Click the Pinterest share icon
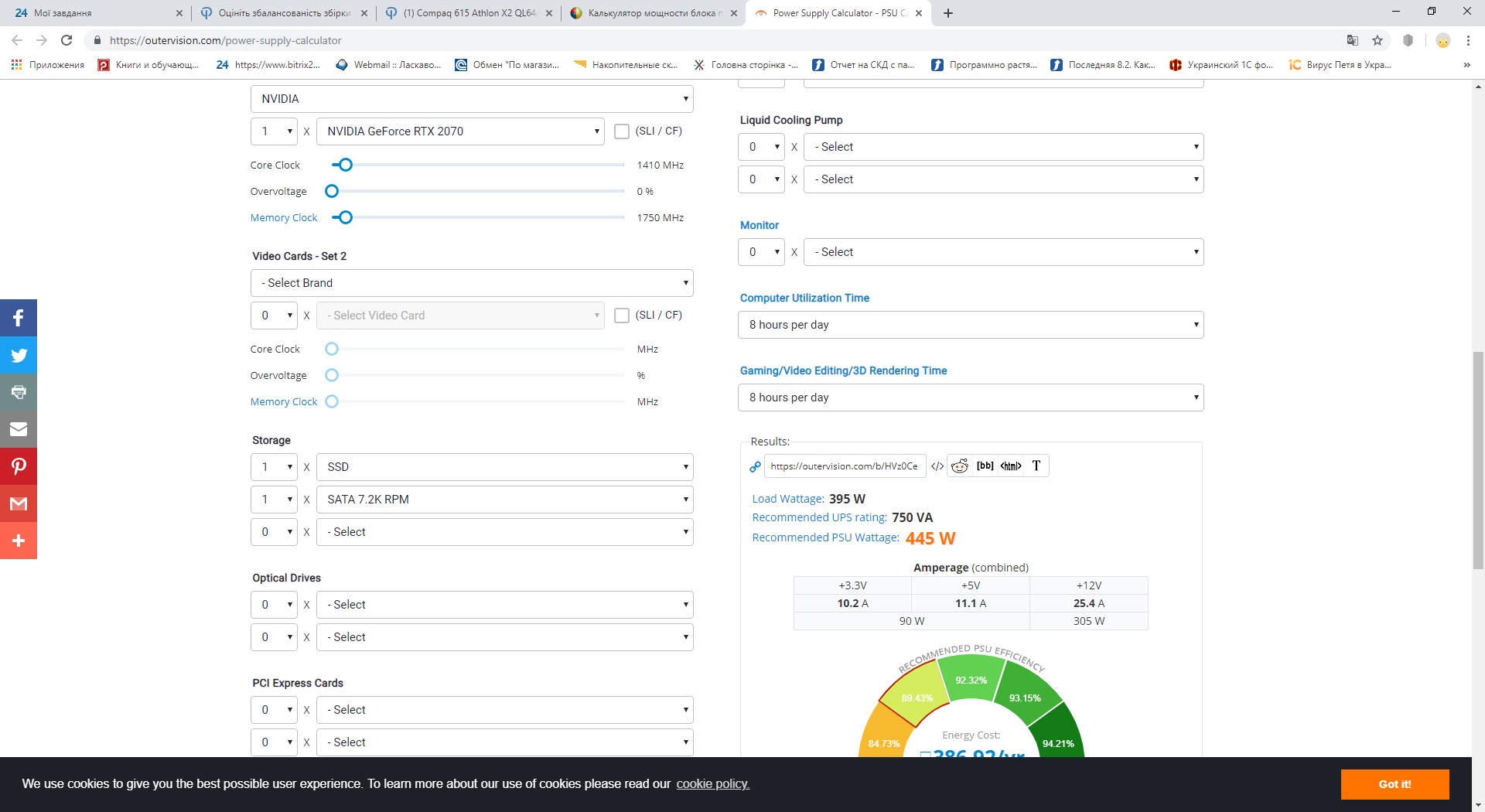The image size is (1485, 812). coord(19,466)
